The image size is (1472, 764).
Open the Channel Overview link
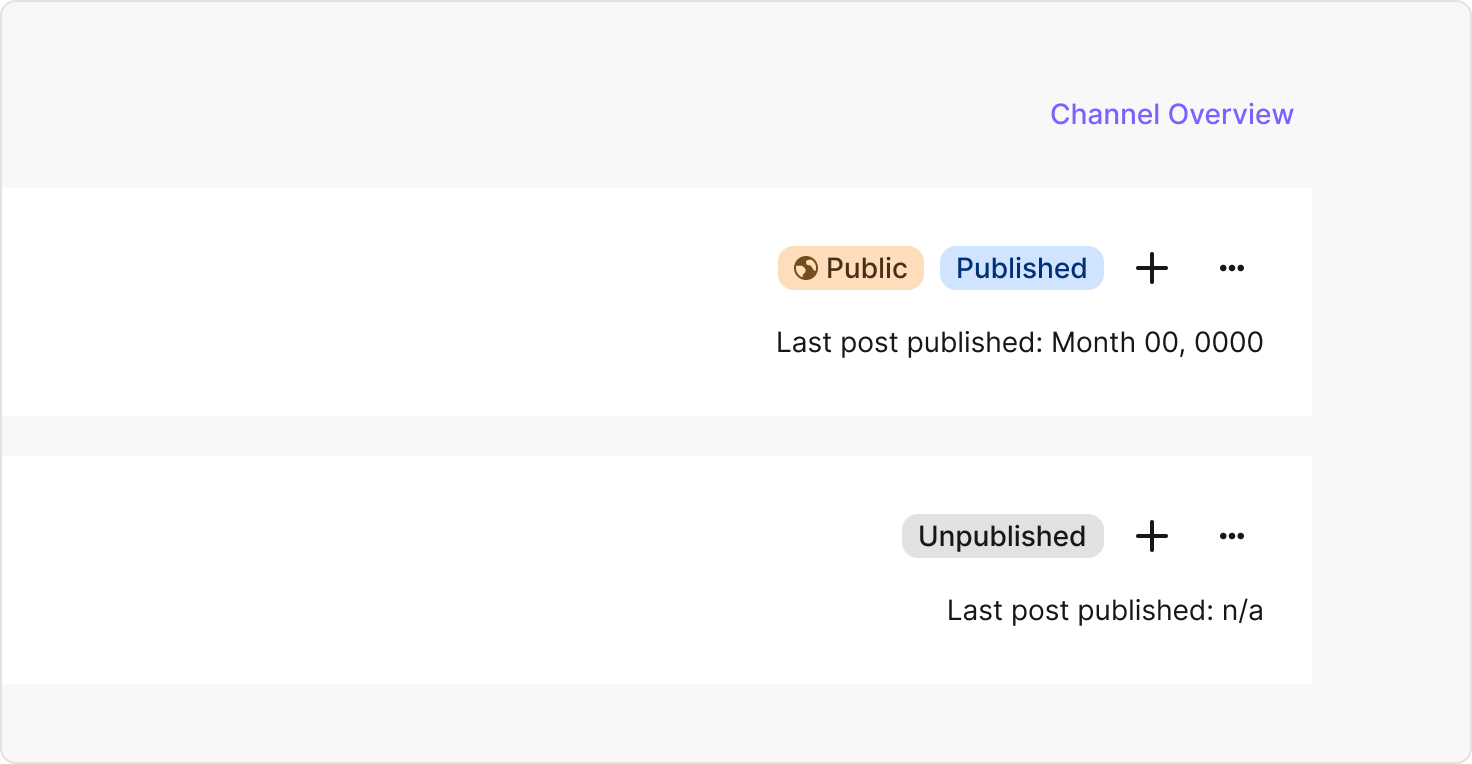(x=1171, y=114)
